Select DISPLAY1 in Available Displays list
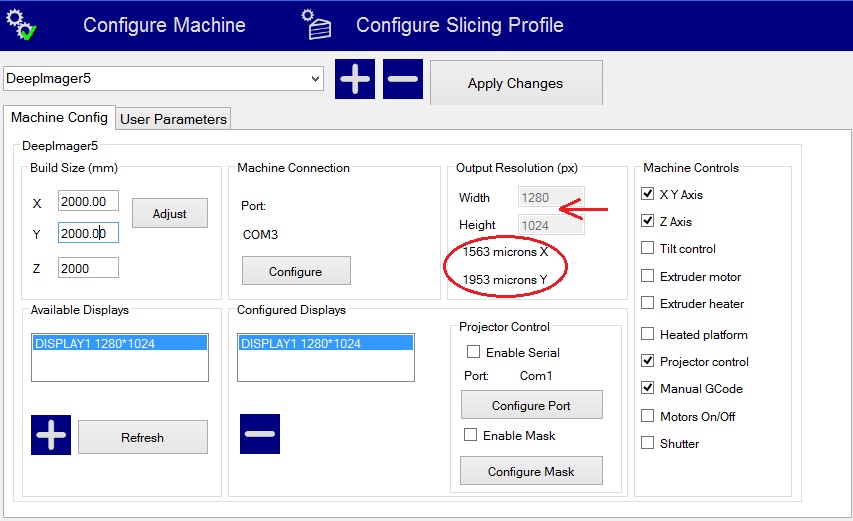Screen dimensions: 853x521 [119, 343]
